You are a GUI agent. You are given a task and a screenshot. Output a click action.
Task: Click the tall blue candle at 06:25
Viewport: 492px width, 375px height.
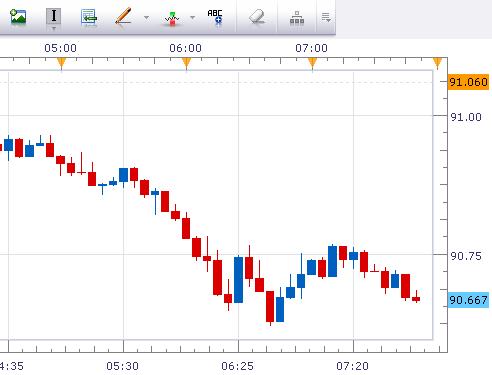pyautogui.click(x=238, y=280)
